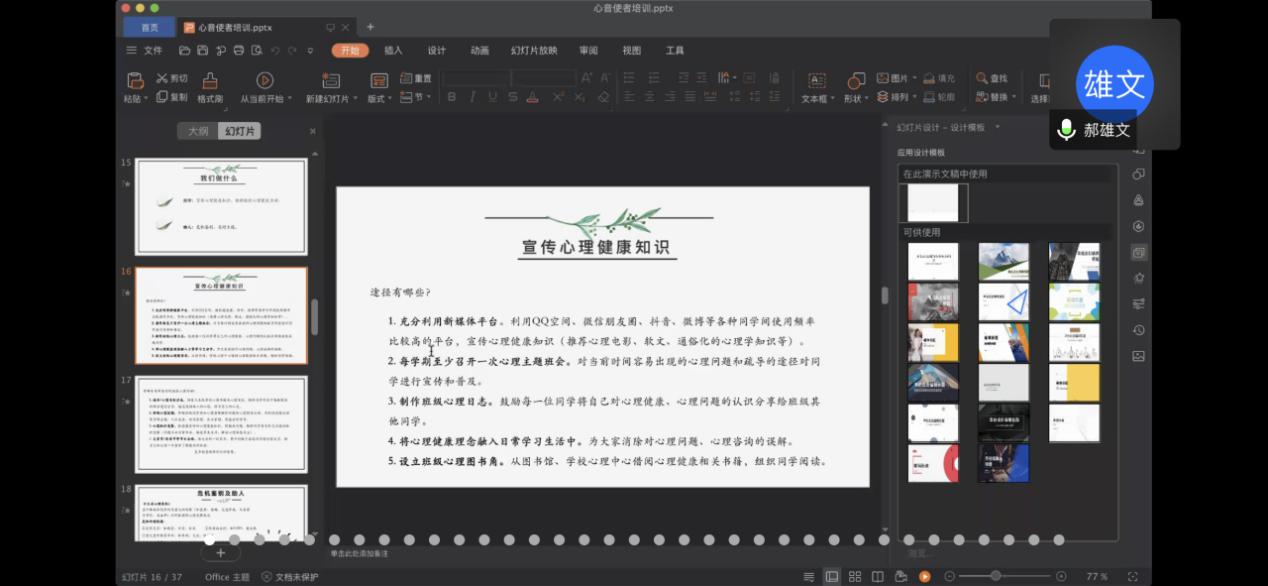This screenshot has width=1268, height=586.
Task: Switch to the Outline (大纲) tab
Action: click(198, 131)
